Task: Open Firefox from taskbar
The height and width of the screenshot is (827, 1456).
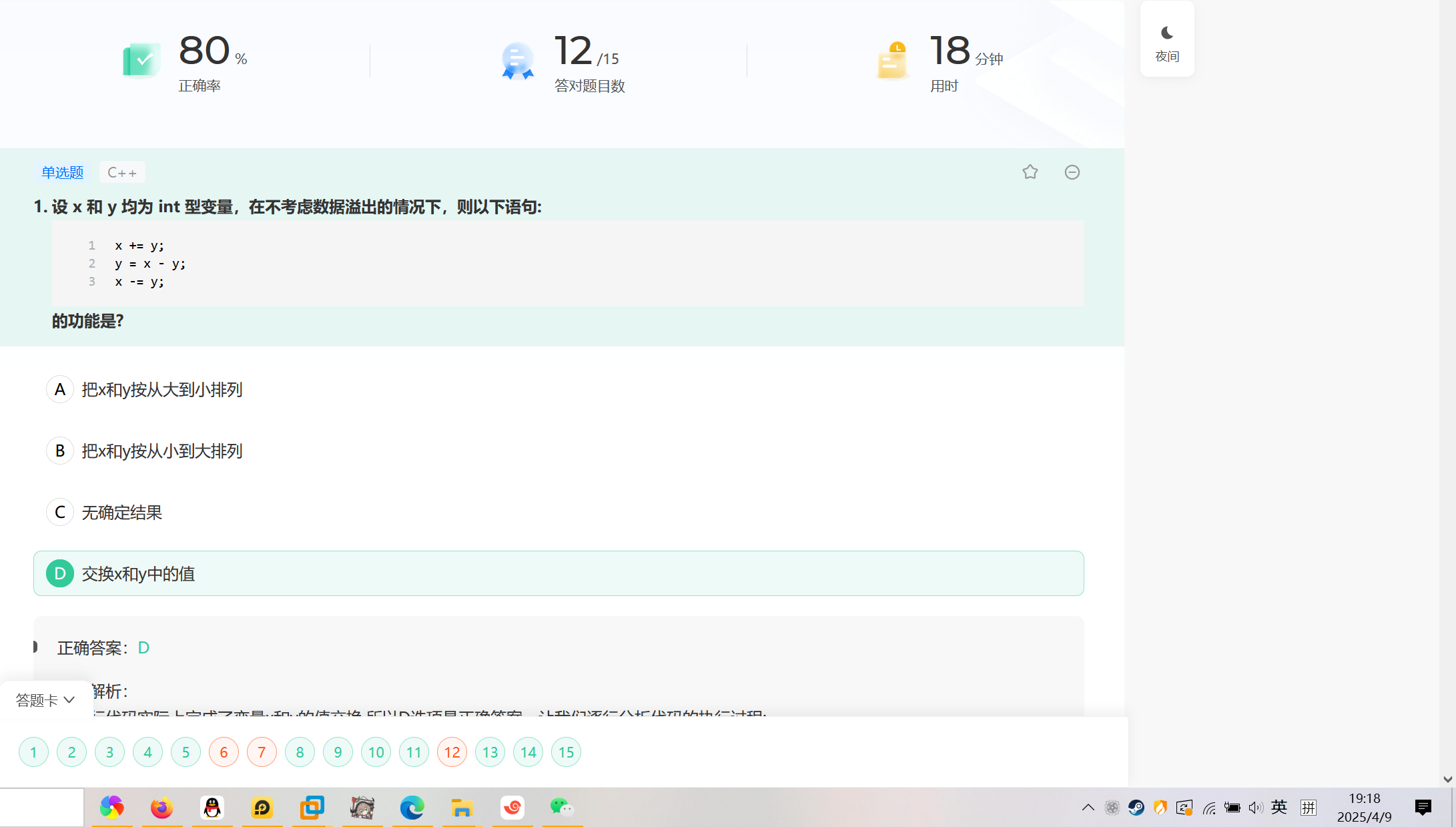Action: (x=161, y=808)
